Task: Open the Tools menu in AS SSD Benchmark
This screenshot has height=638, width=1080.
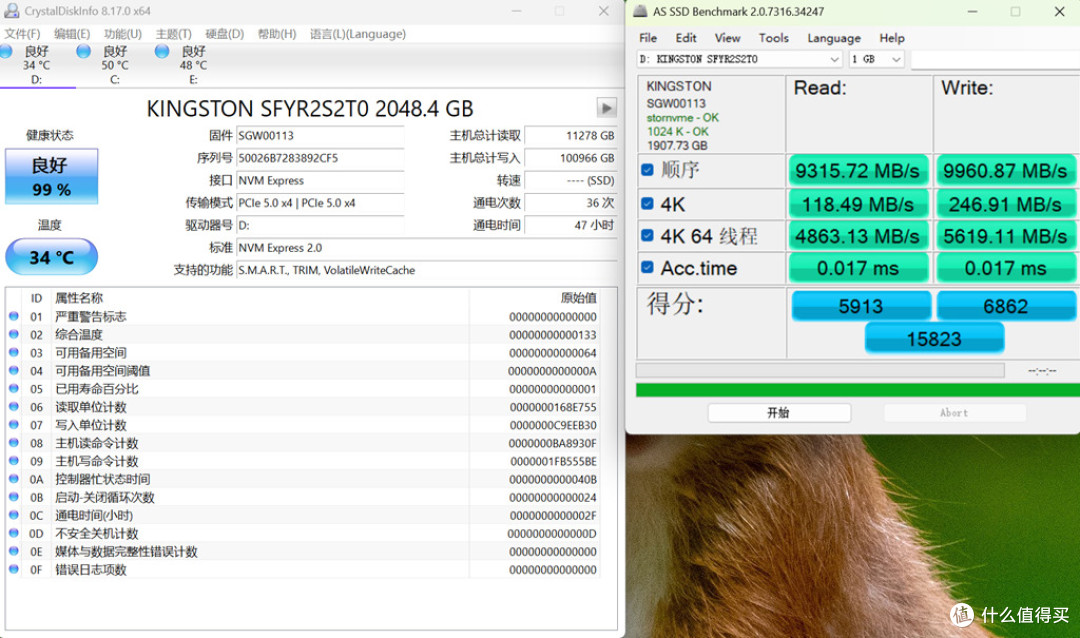Action: point(773,38)
